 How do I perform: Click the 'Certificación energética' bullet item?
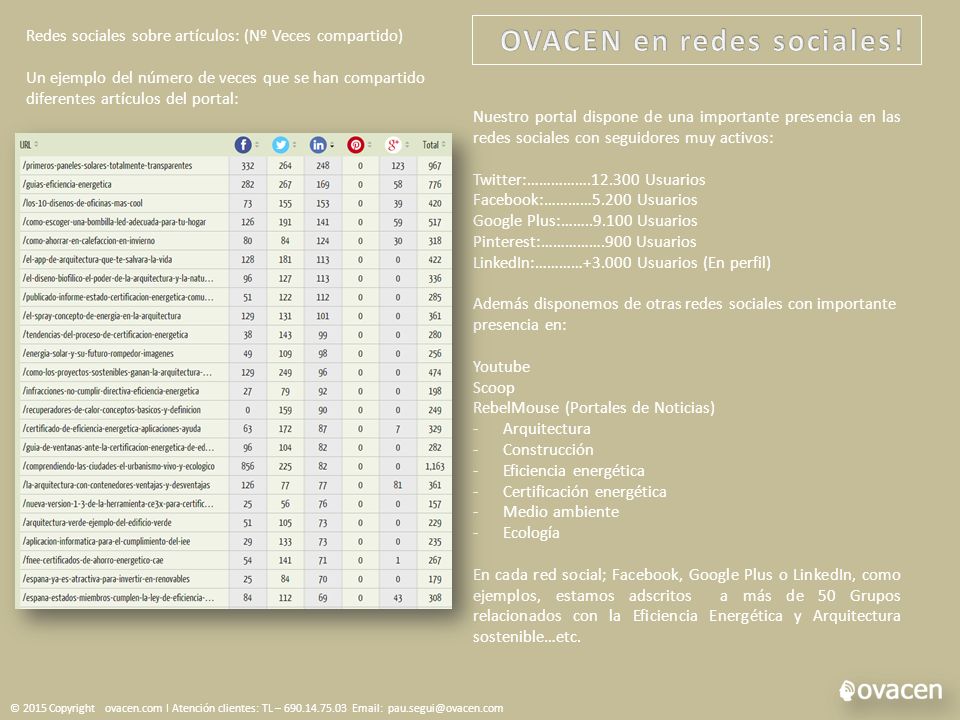tap(585, 492)
